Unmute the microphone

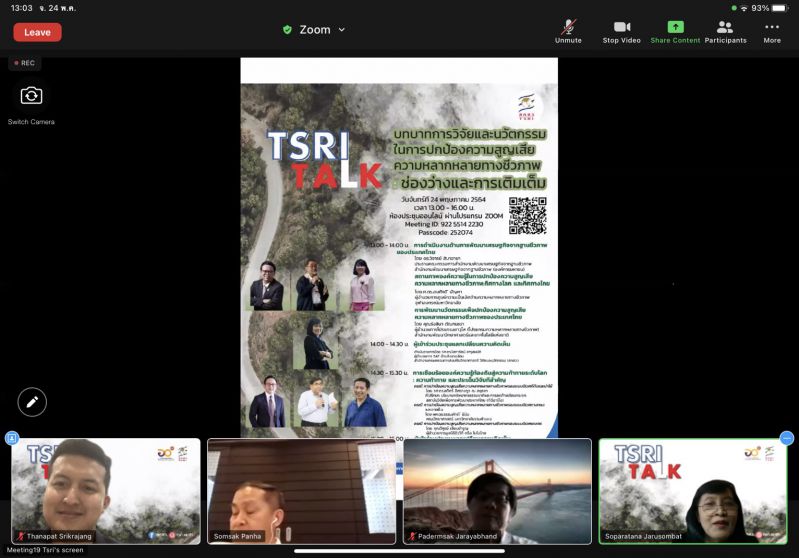point(568,32)
